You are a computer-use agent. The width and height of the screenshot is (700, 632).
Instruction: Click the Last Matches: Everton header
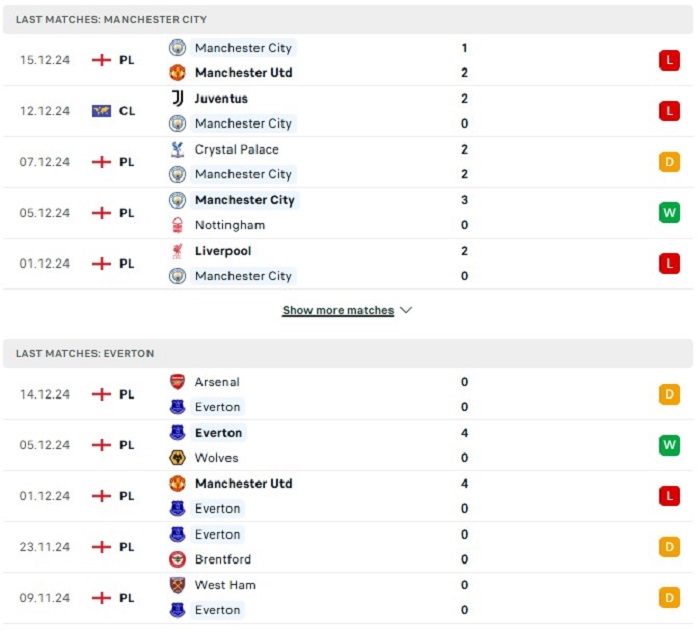(348, 353)
